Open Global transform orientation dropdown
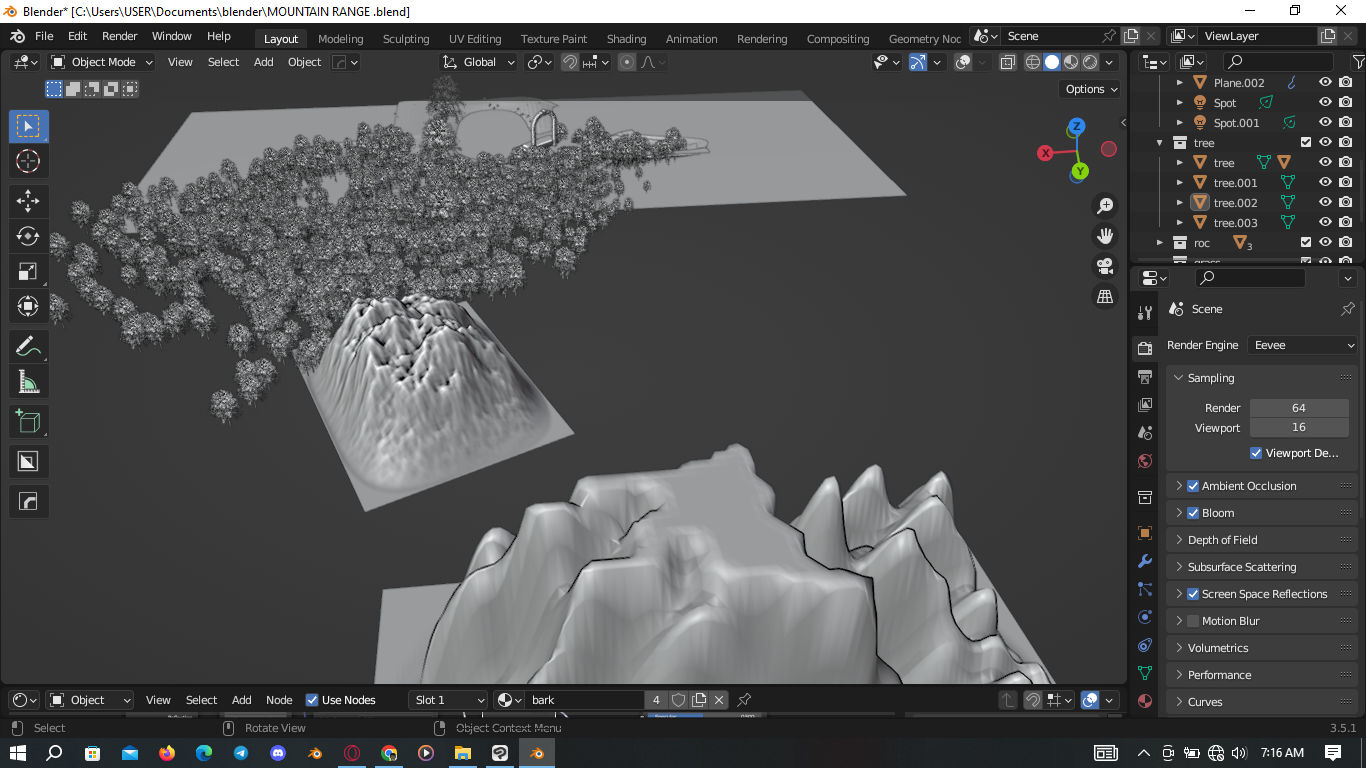This screenshot has height=768, width=1366. point(479,62)
